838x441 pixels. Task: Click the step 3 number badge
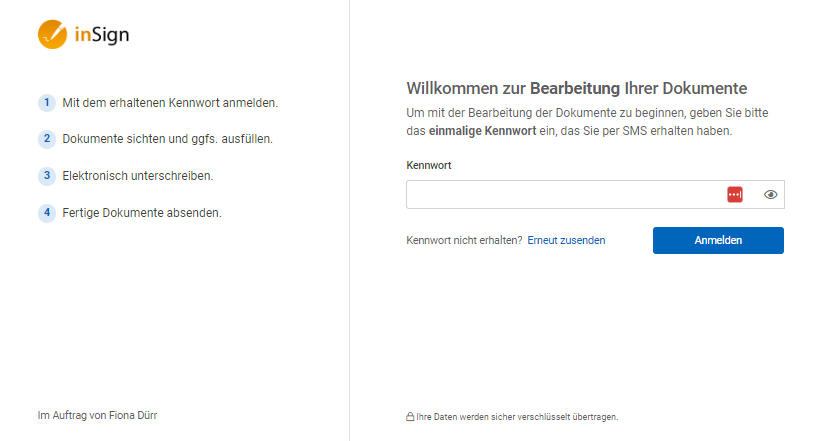(47, 176)
